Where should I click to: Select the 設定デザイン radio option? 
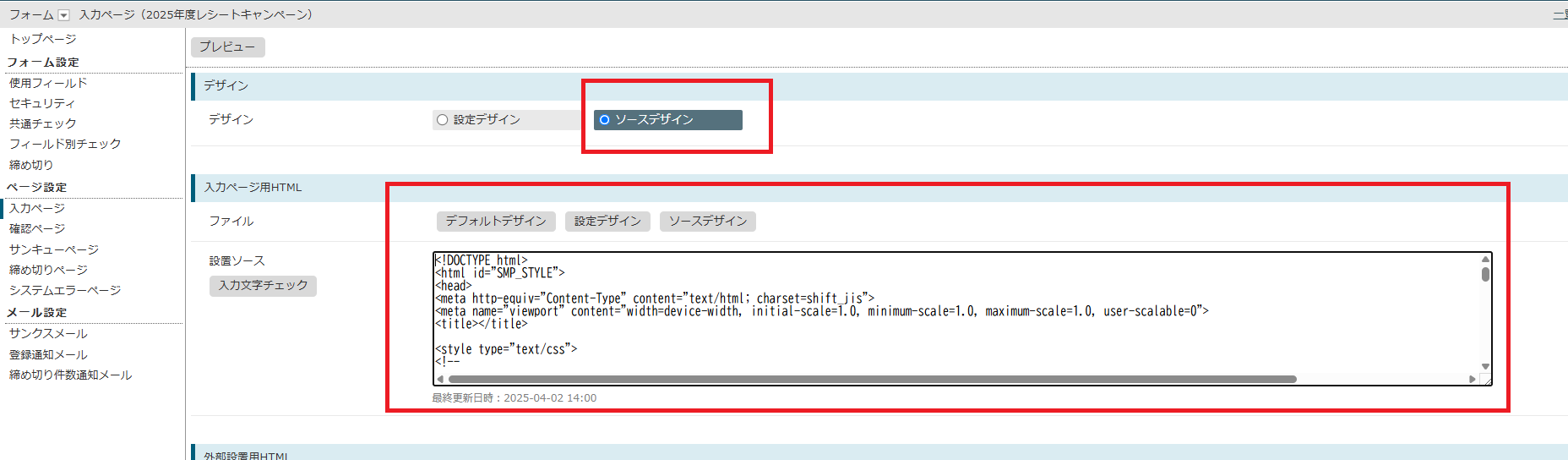click(442, 120)
